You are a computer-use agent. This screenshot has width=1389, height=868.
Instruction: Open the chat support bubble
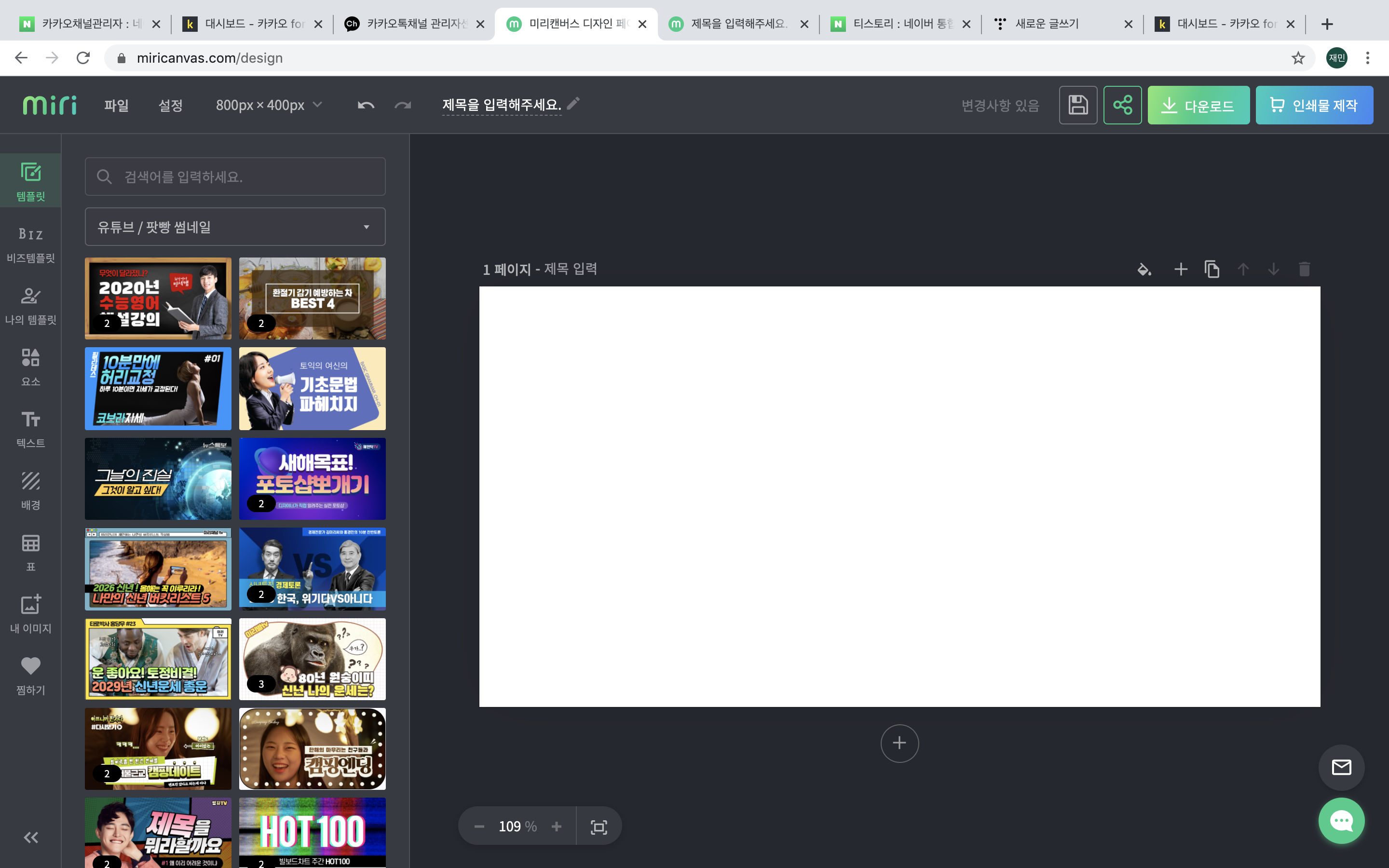pyautogui.click(x=1341, y=821)
